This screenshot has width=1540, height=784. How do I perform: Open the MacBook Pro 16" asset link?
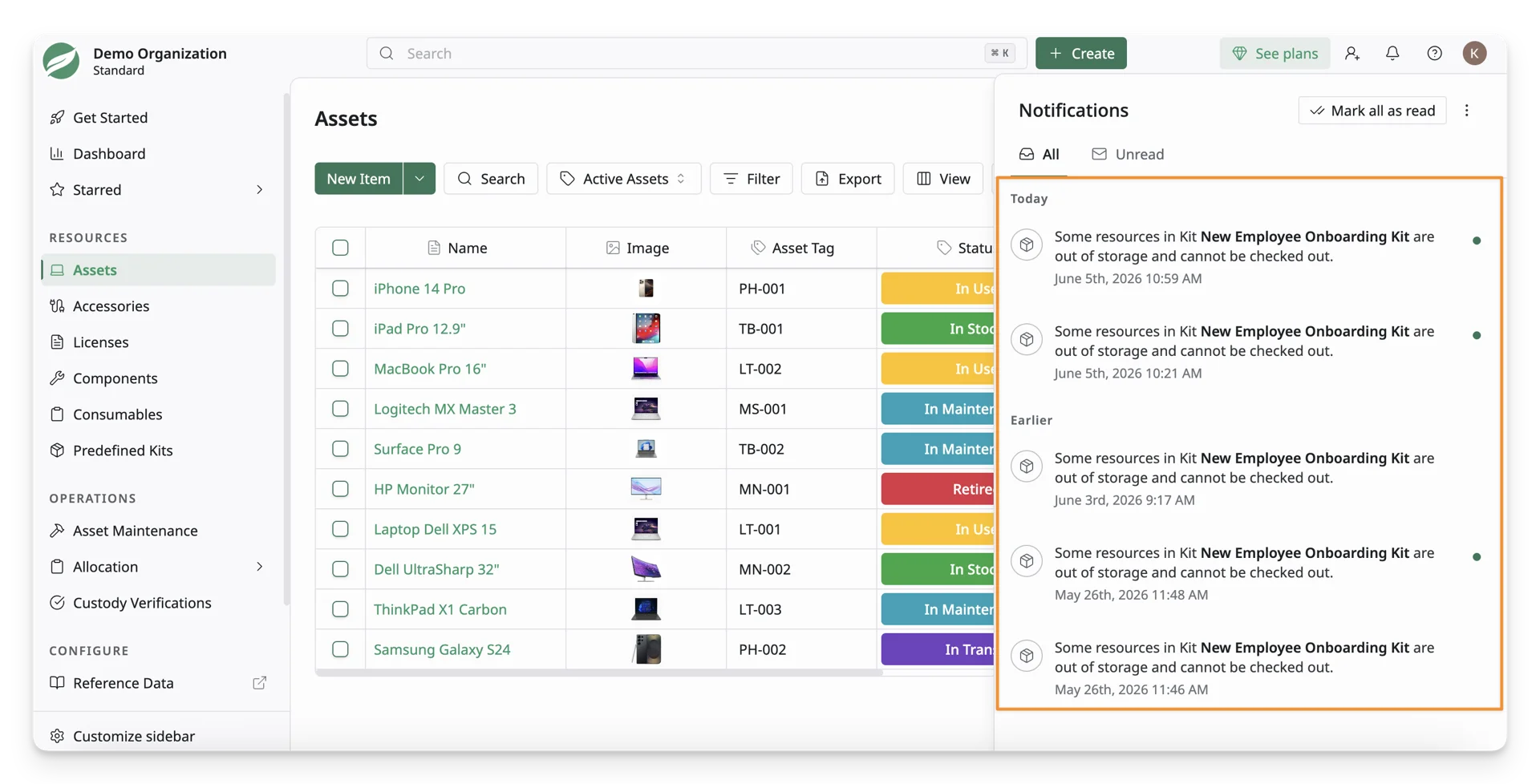coord(430,369)
